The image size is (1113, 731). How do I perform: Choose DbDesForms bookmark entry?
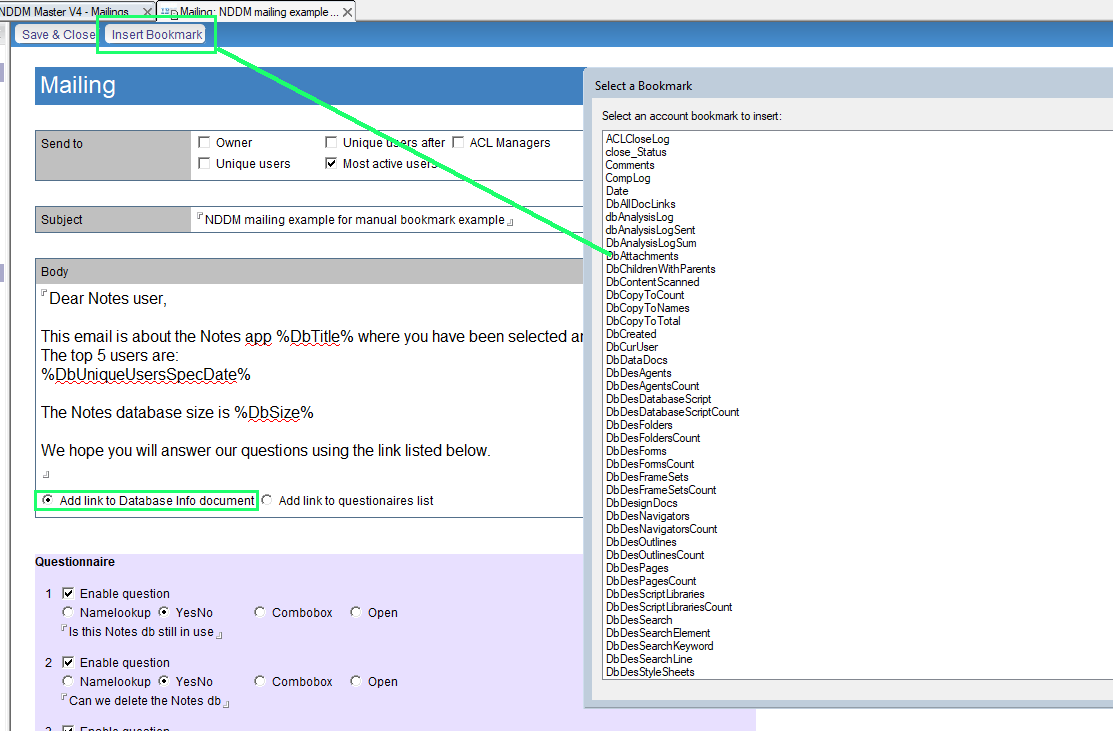point(635,451)
